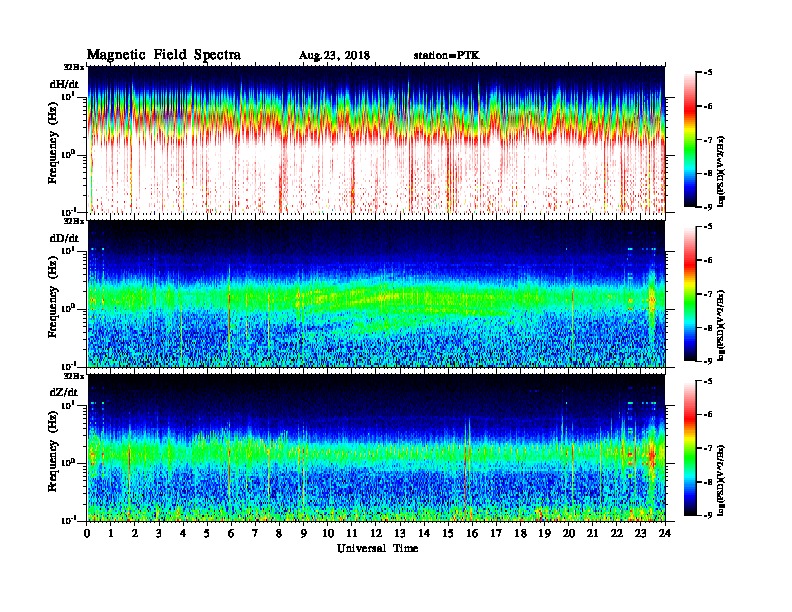Select the date text "Aug 23, 2018"
Image resolution: width=792 pixels, height=612 pixels.
(x=334, y=56)
